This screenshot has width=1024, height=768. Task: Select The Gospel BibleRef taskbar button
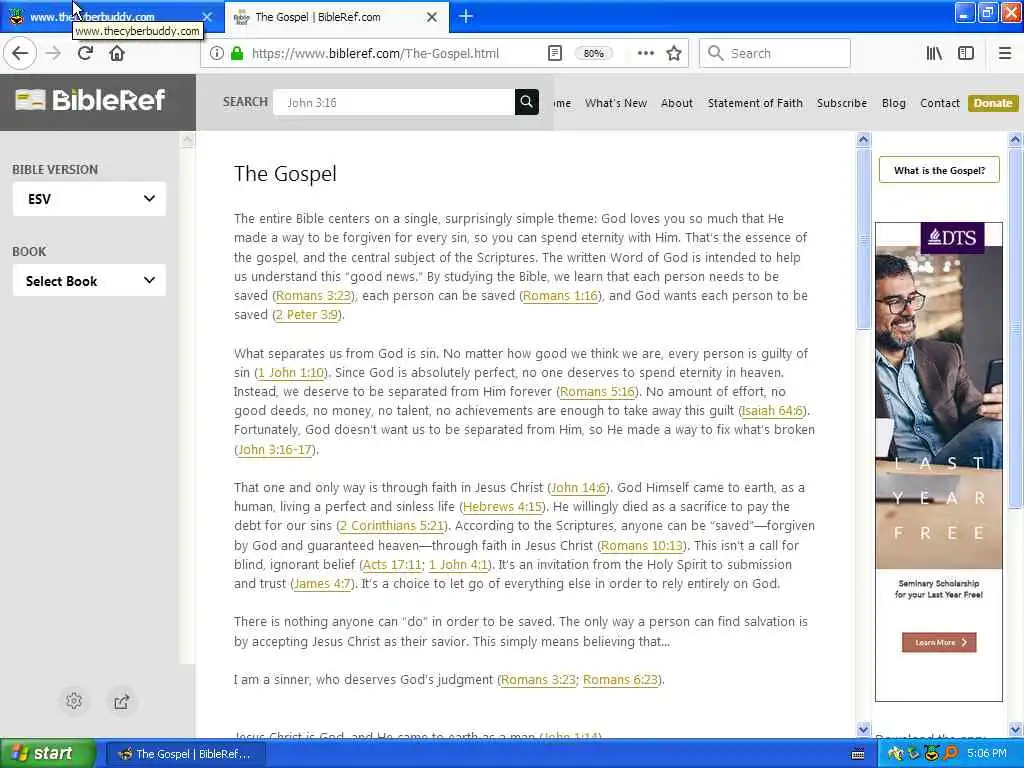(x=186, y=754)
